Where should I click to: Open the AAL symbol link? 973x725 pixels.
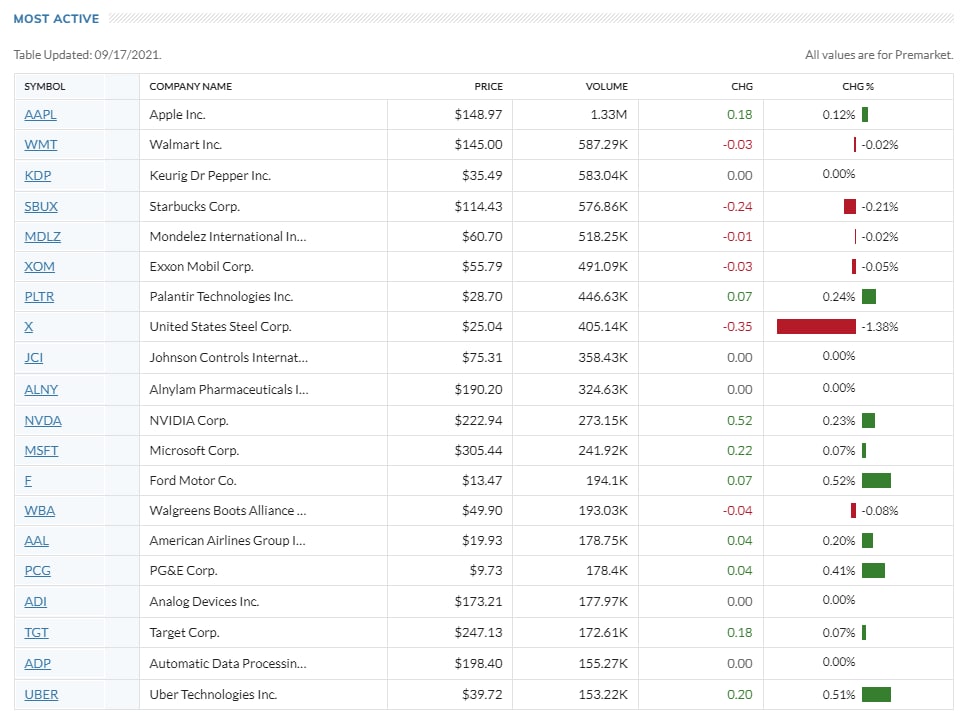[x=37, y=541]
